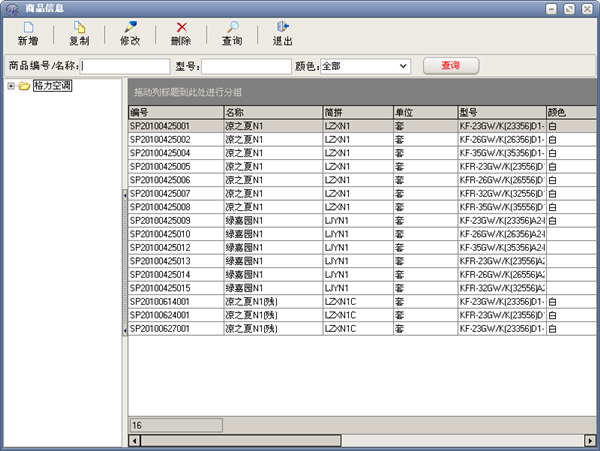600x451 pixels.
Task: Click the 新增 (Add) toolbar icon
Action: 27,28
